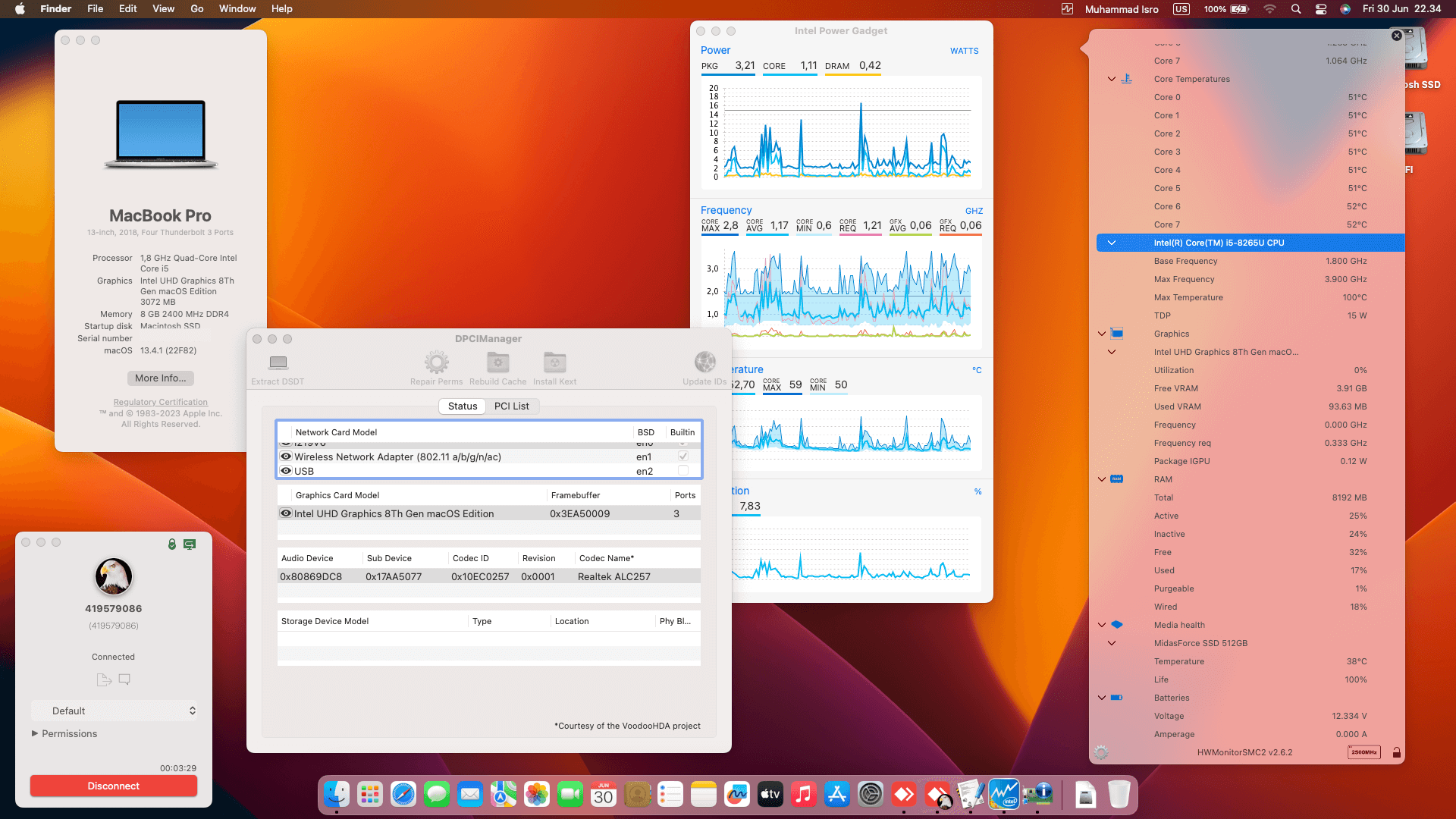
Task: Click the green security lock icon in AnyDesk
Action: pos(172,544)
